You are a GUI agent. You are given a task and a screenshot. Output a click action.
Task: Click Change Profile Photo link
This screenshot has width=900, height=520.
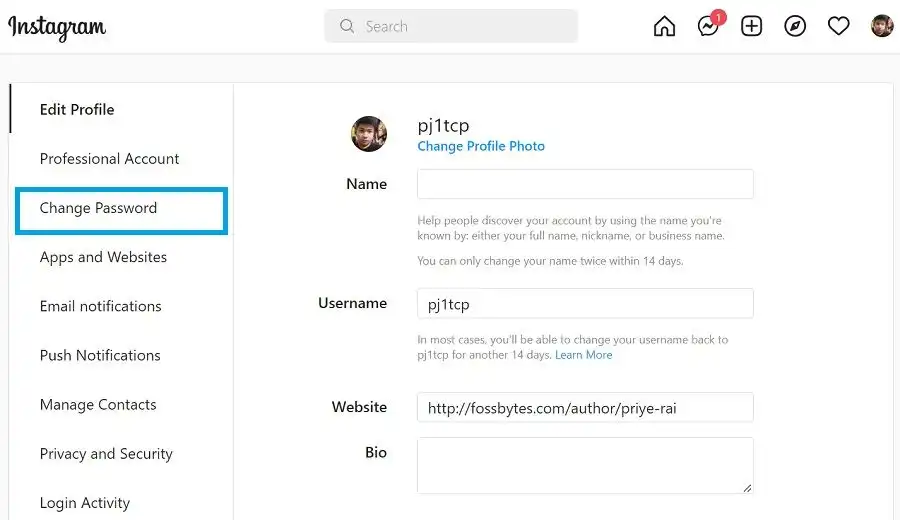[x=481, y=146]
